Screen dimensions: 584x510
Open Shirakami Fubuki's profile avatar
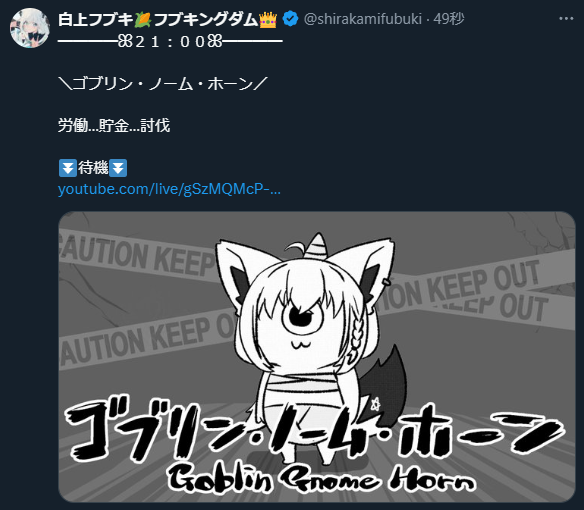[30, 28]
